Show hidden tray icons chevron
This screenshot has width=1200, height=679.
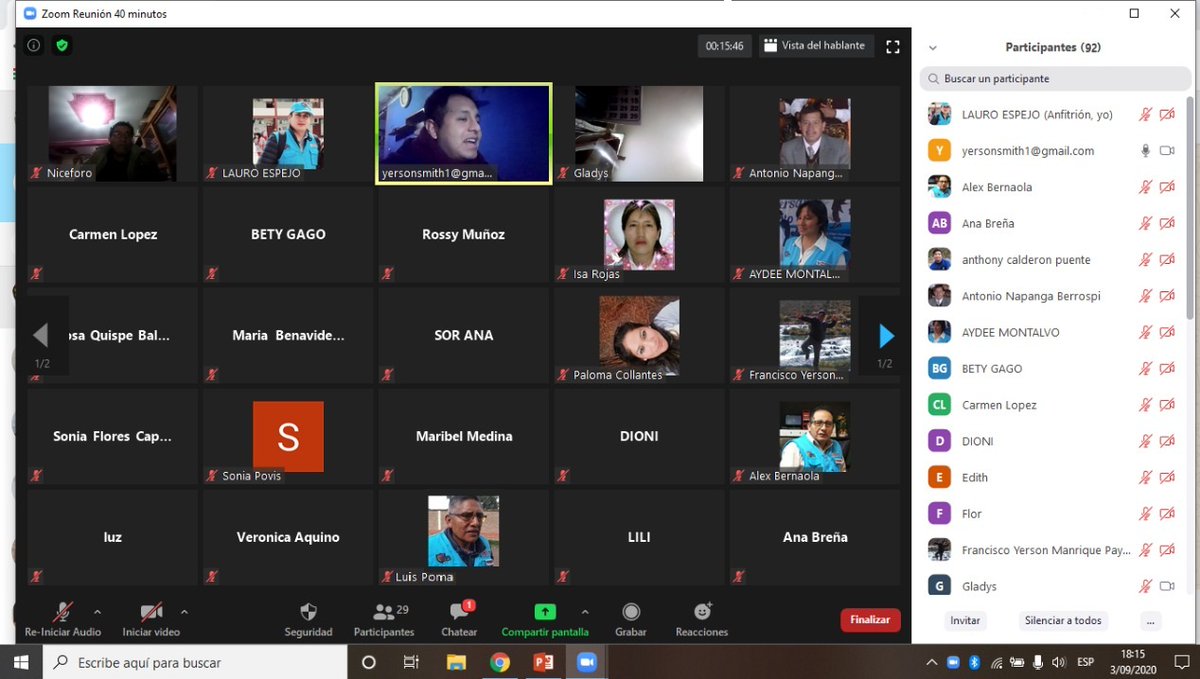(x=931, y=662)
